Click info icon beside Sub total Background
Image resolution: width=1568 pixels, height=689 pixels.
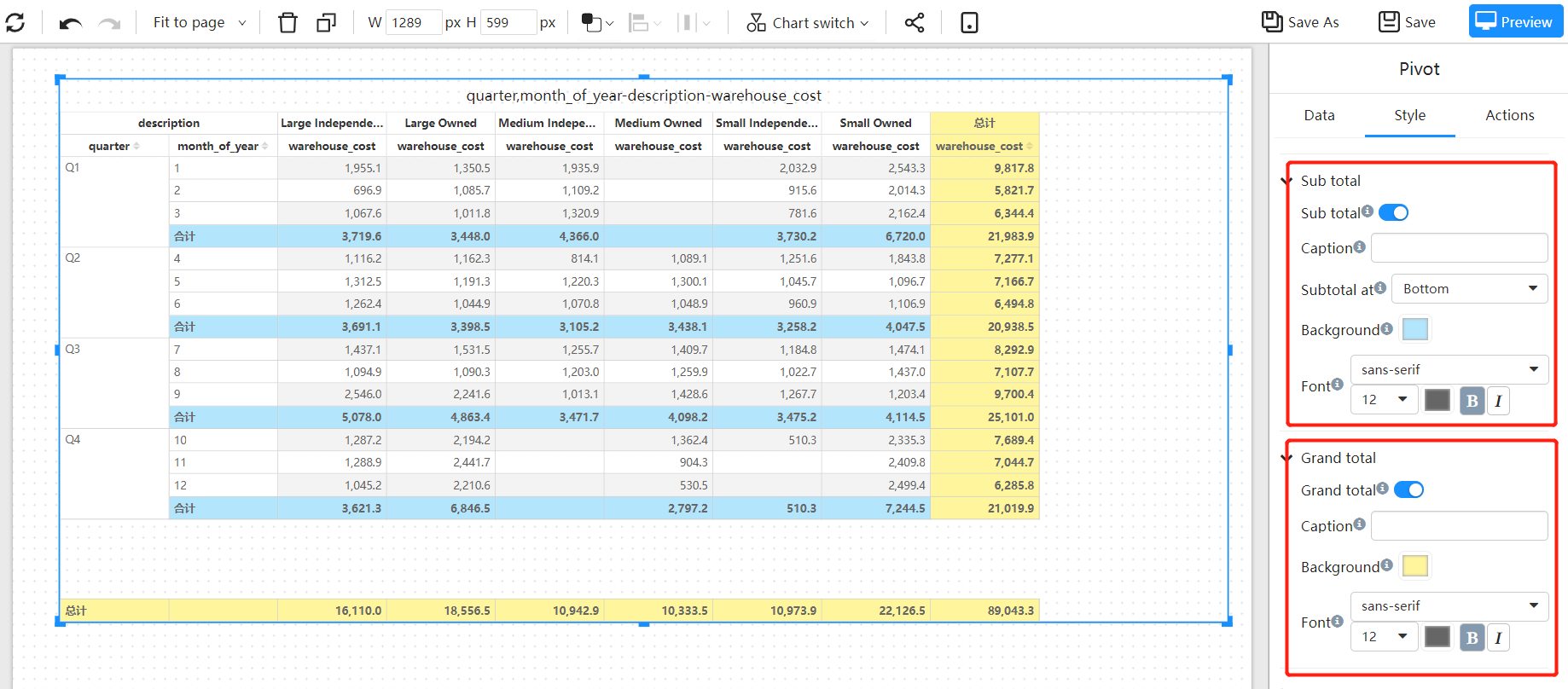click(x=1386, y=328)
